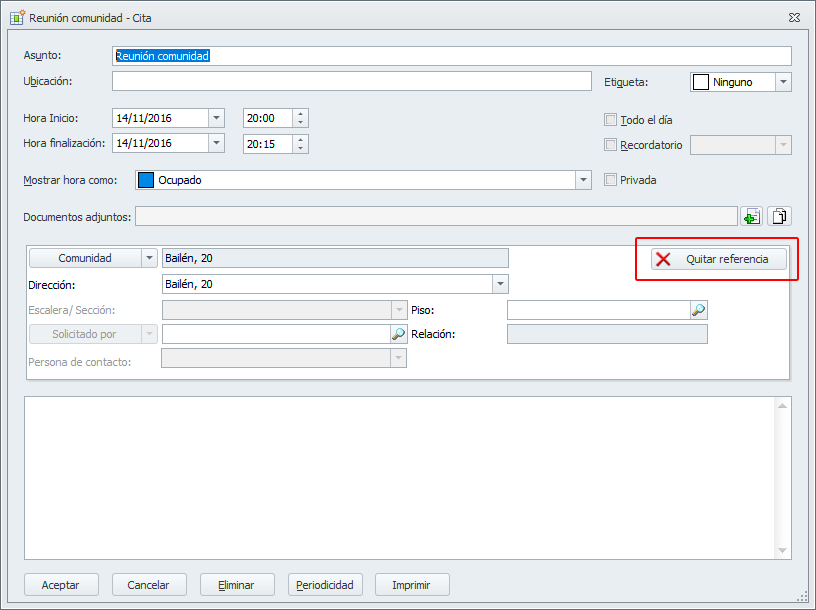Click the Ubicación input field
The width and height of the screenshot is (816, 610).
(x=352, y=81)
